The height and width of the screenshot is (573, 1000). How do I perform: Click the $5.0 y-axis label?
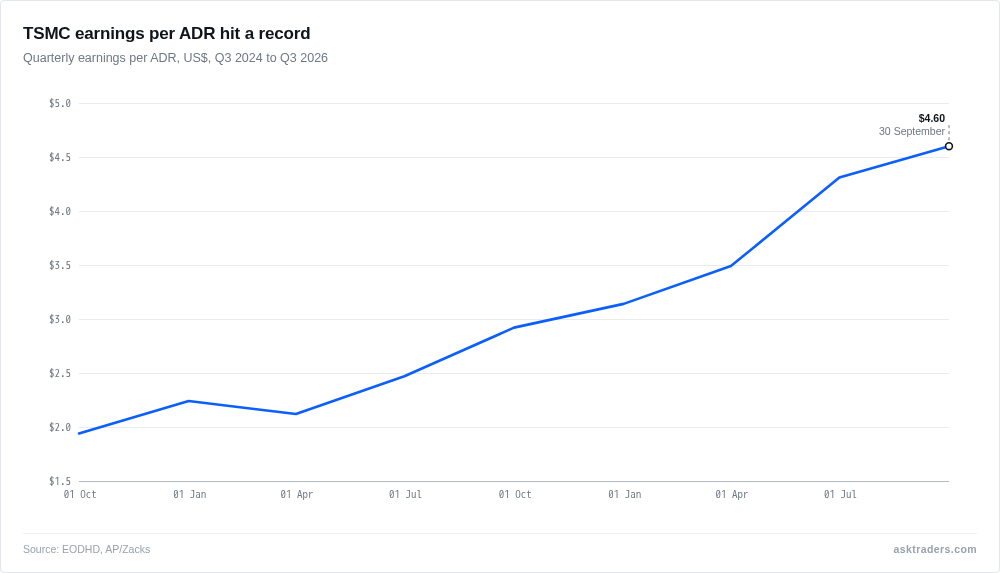tap(60, 103)
